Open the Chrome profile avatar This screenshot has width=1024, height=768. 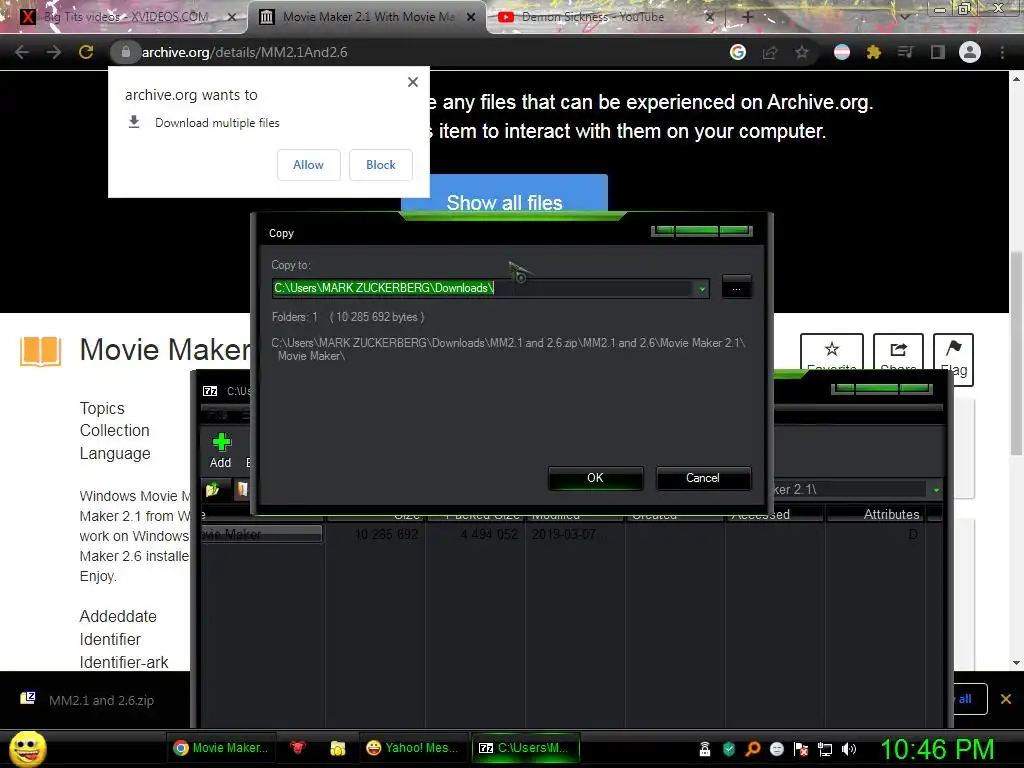click(x=970, y=52)
